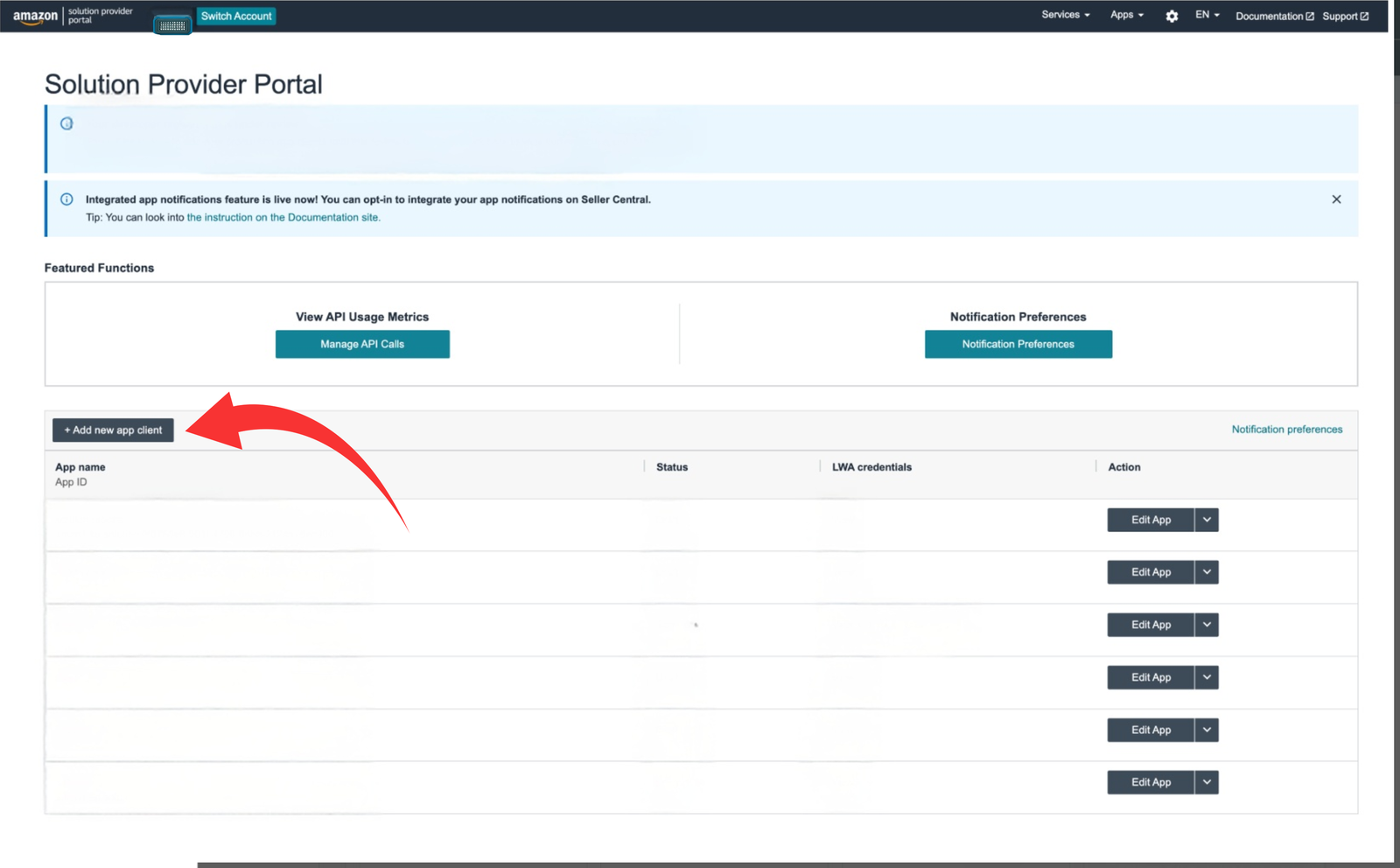The height and width of the screenshot is (868, 1400).
Task: Expand the first row Edit App dropdown arrow
Action: (x=1207, y=520)
